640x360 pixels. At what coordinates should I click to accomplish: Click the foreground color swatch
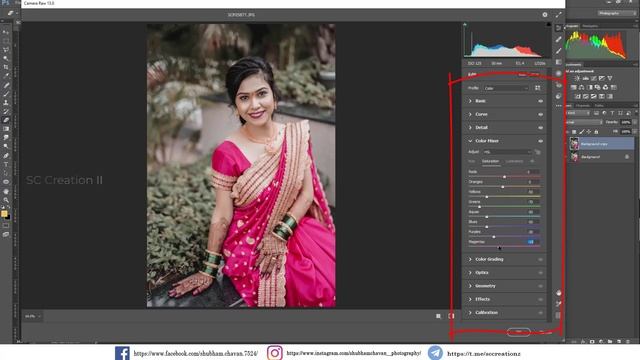pyautogui.click(x=4, y=213)
